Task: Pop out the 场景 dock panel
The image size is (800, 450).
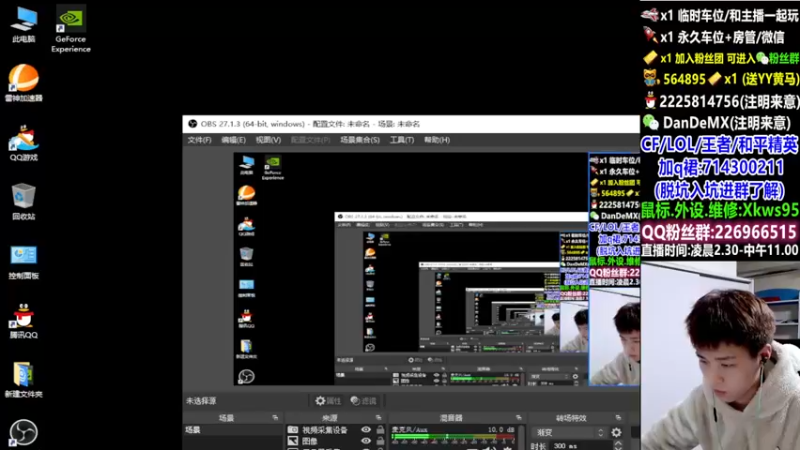Action: point(276,418)
